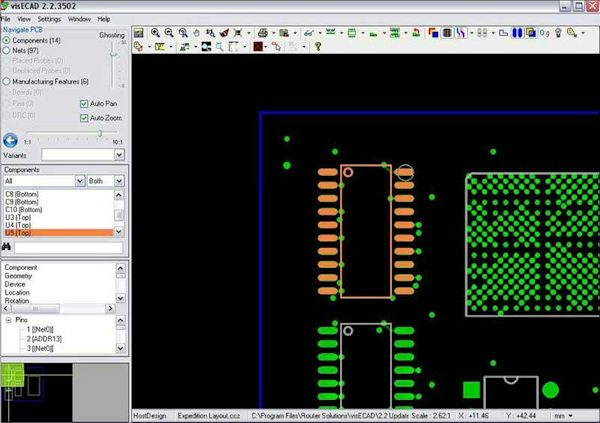The height and width of the screenshot is (423, 600).
Task: Click the dark component chip icon
Action: click(x=447, y=33)
